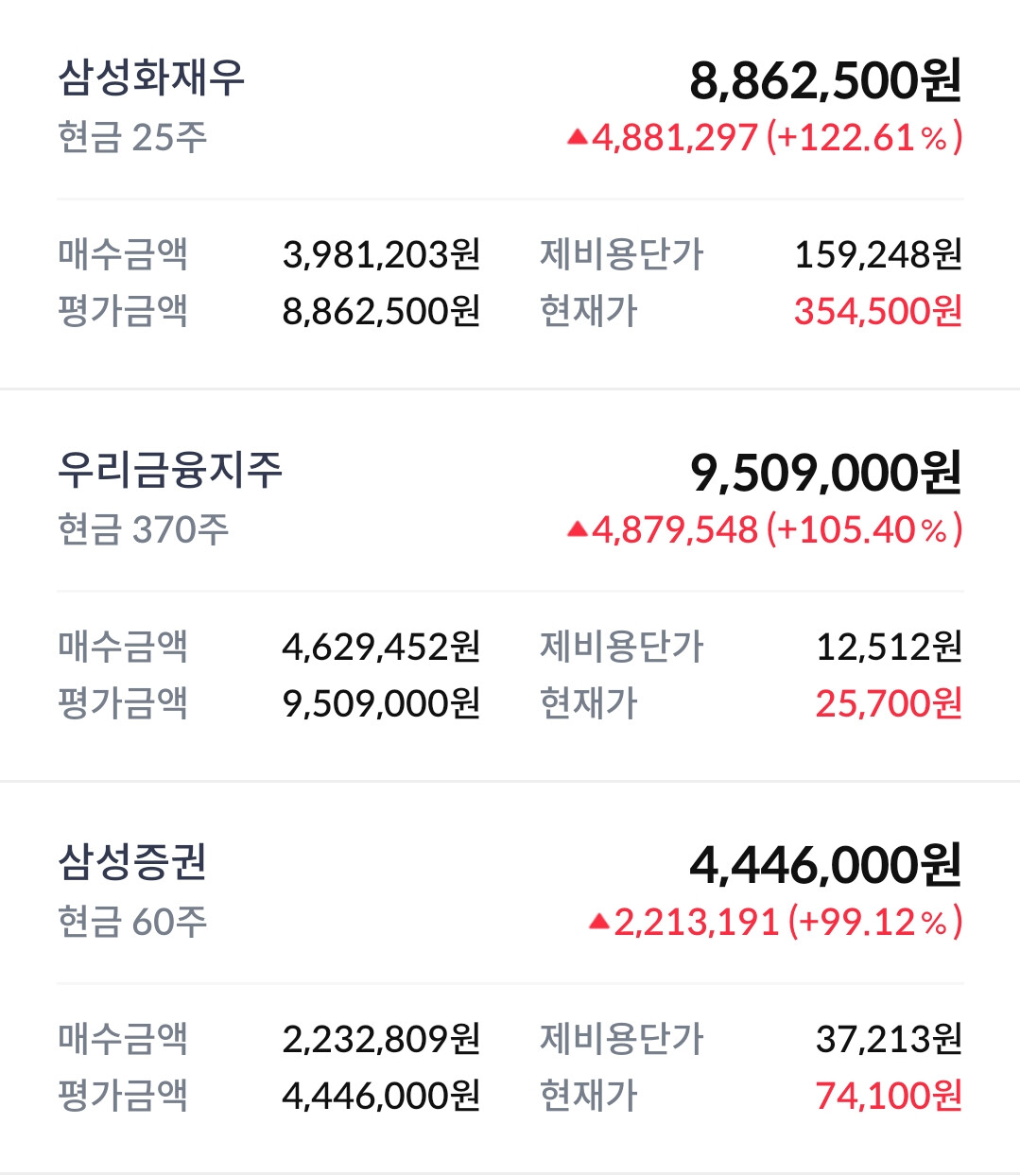Tap the +99.12% return figure

[x=875, y=922]
